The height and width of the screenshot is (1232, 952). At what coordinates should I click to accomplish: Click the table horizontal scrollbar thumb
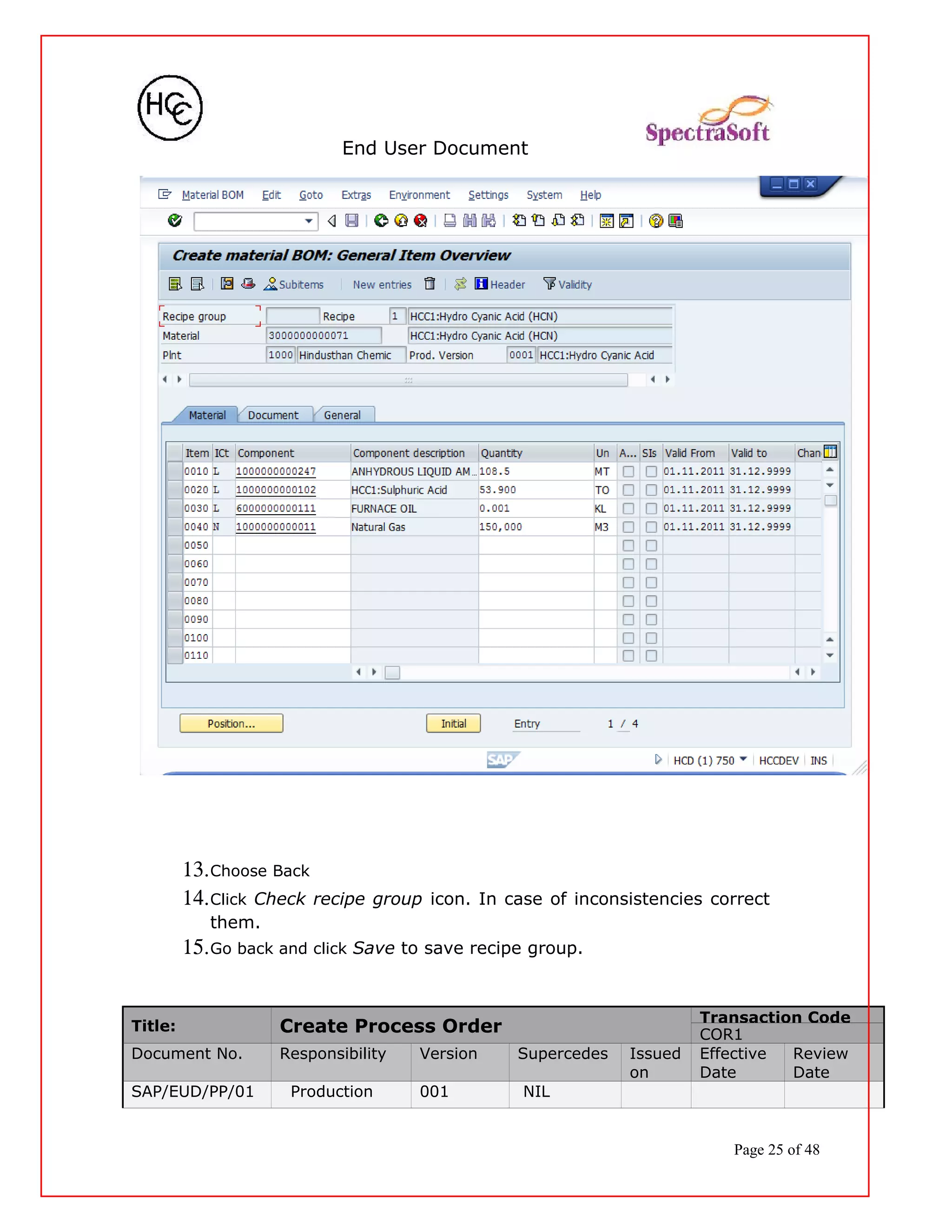(392, 672)
